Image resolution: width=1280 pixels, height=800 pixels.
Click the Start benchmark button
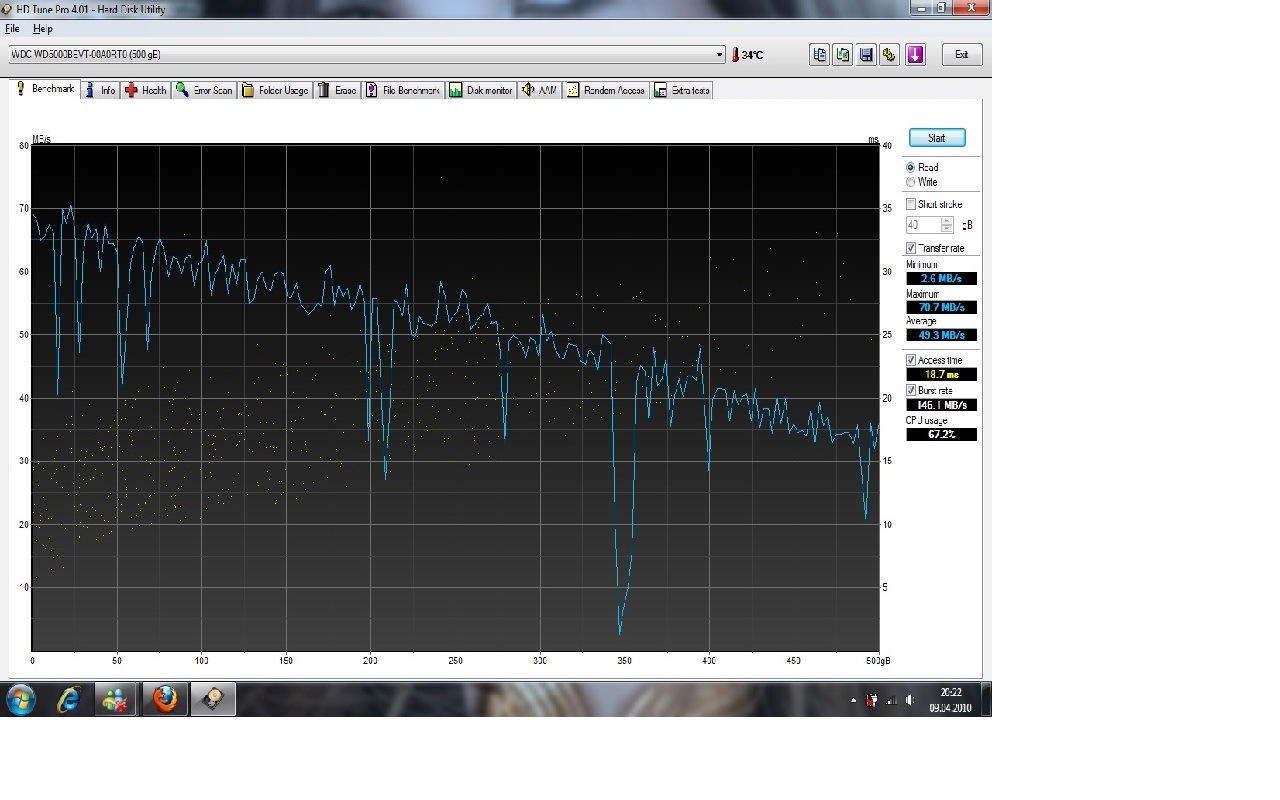(x=937, y=138)
